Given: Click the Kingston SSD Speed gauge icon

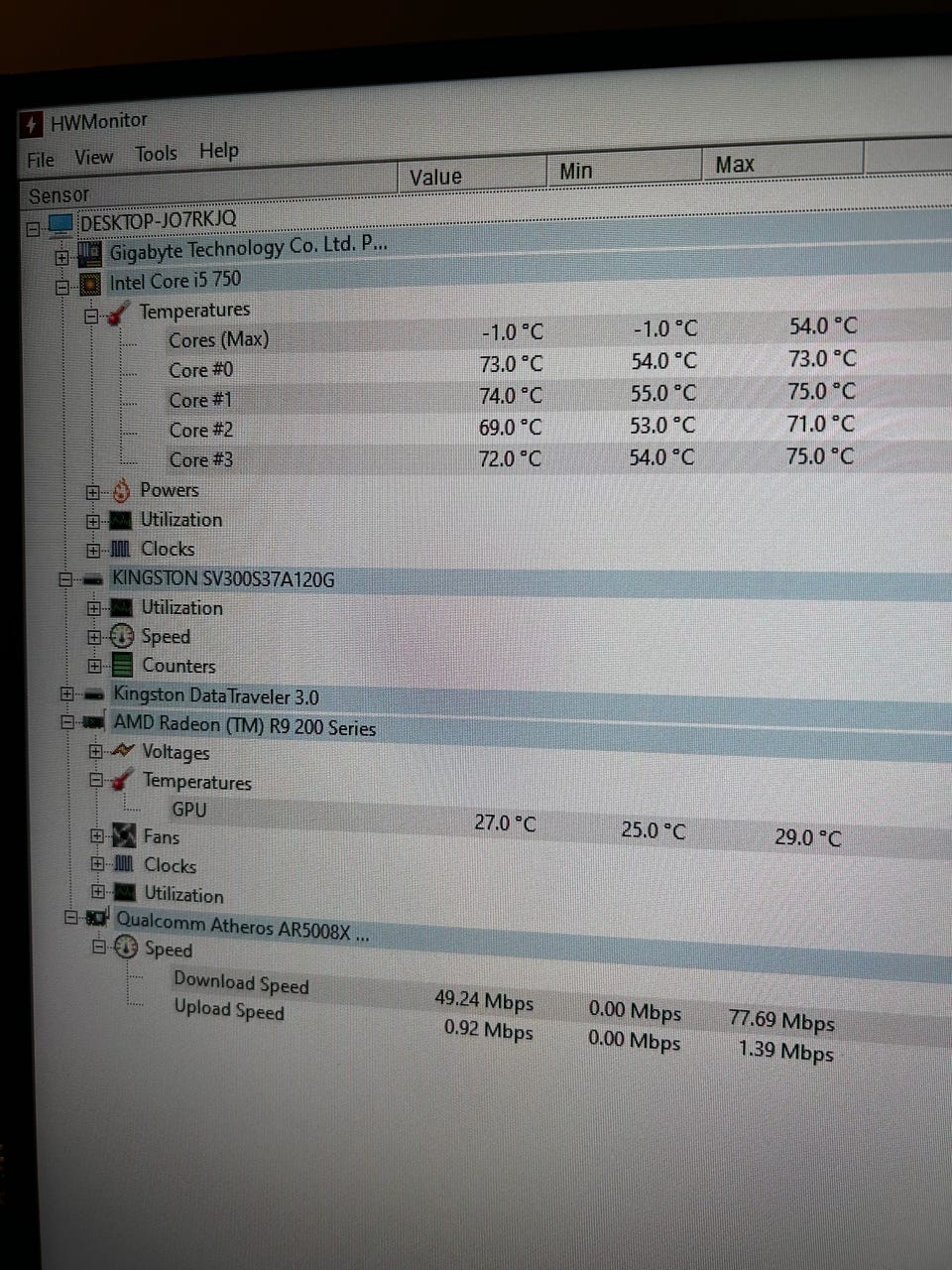Looking at the screenshot, I should pos(122,637).
